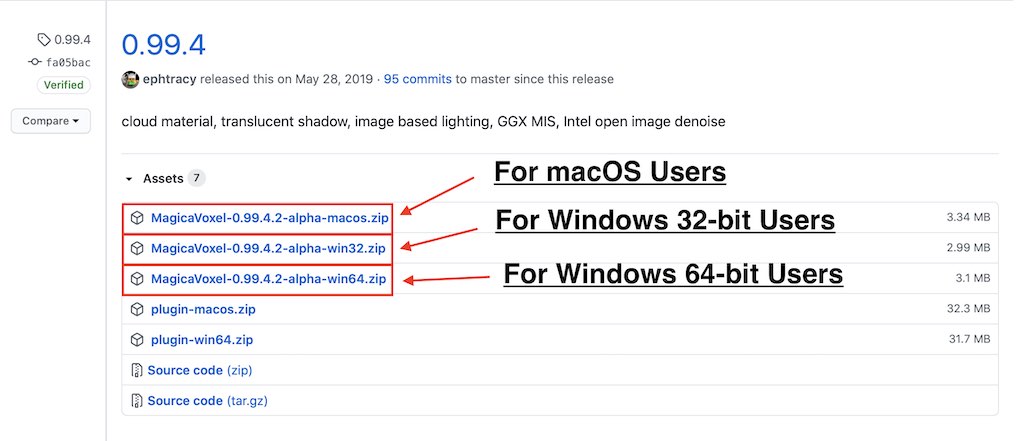Visit the ephtracy author profile link

tap(173, 79)
